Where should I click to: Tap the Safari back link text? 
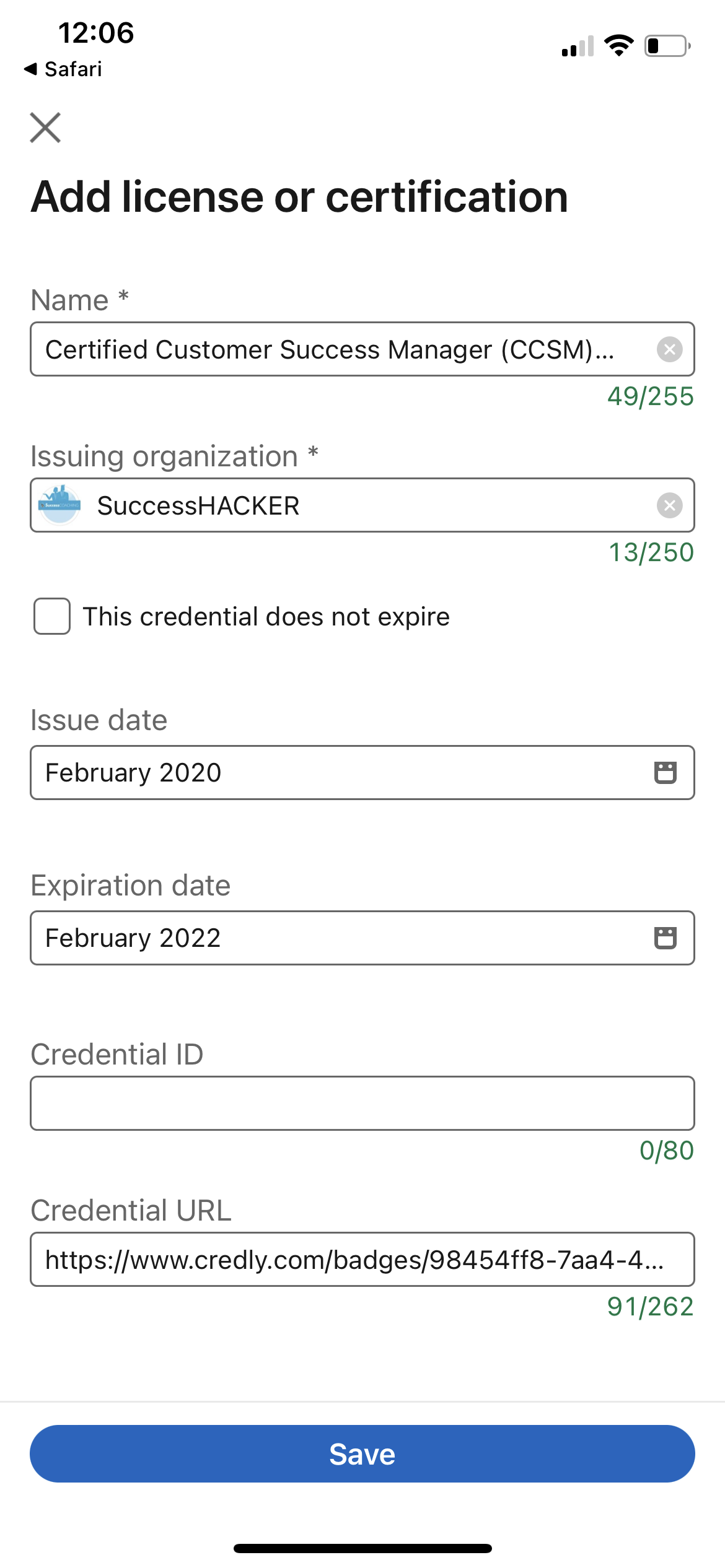pos(73,69)
